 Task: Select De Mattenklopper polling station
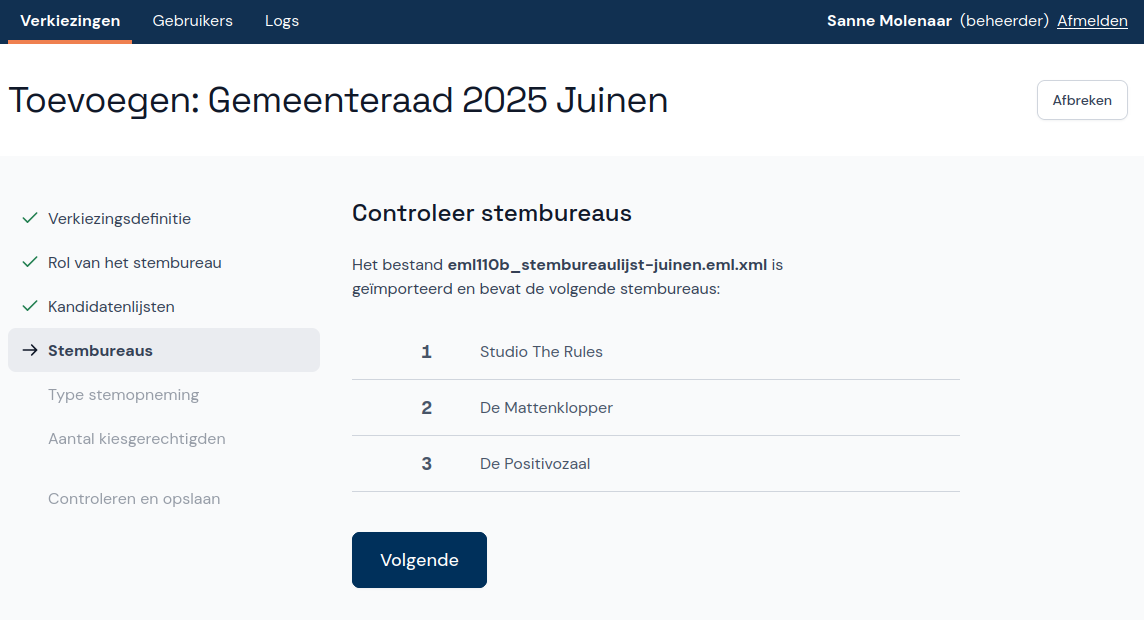click(546, 408)
